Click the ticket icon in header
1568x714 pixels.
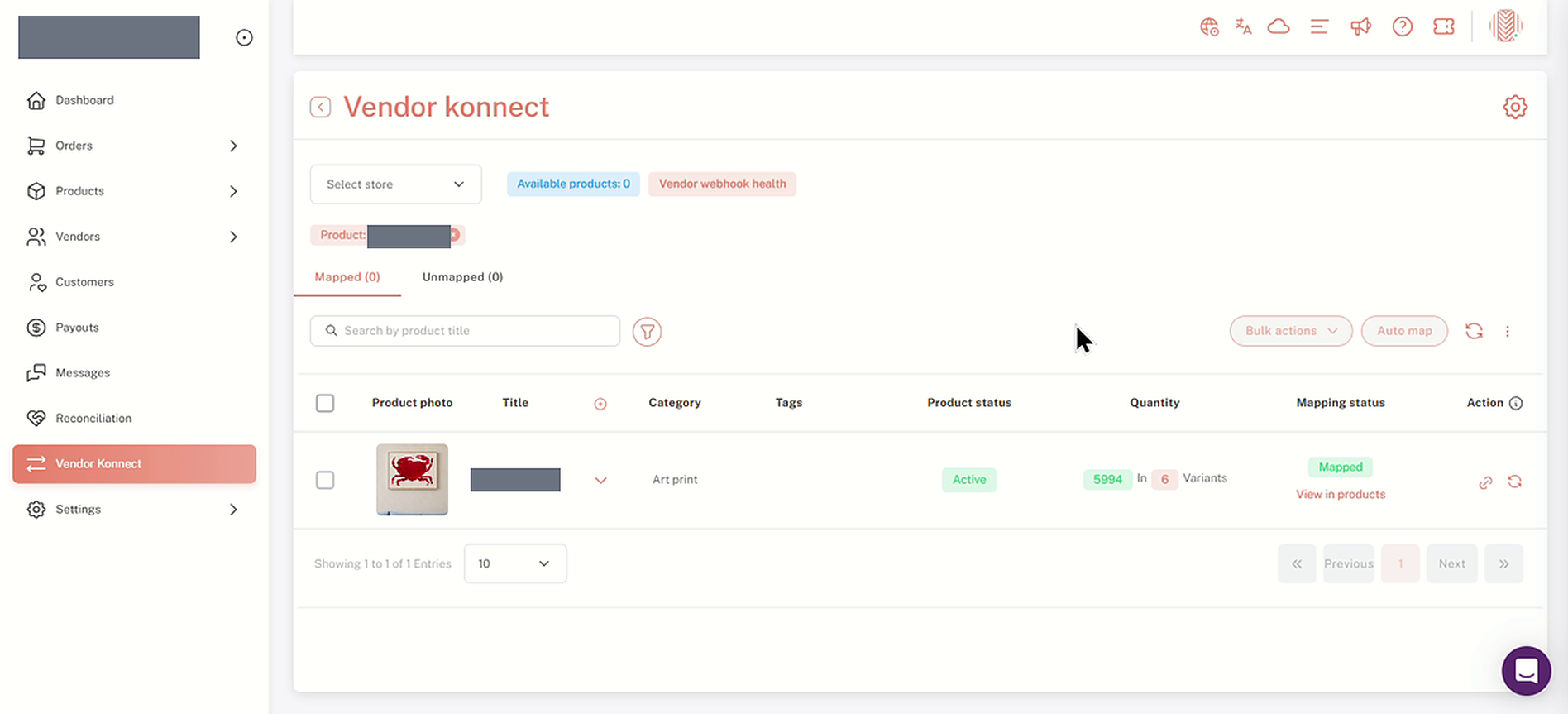click(x=1444, y=26)
